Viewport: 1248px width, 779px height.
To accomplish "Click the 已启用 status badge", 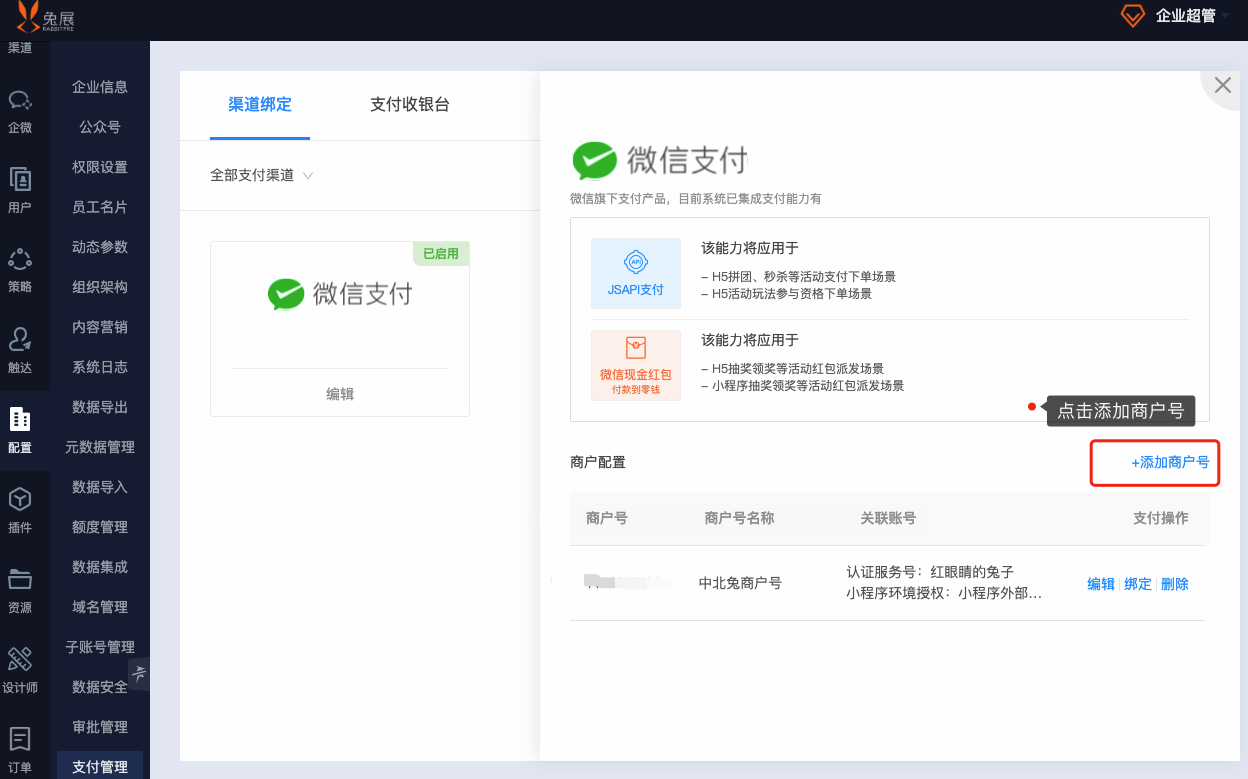I will point(441,254).
